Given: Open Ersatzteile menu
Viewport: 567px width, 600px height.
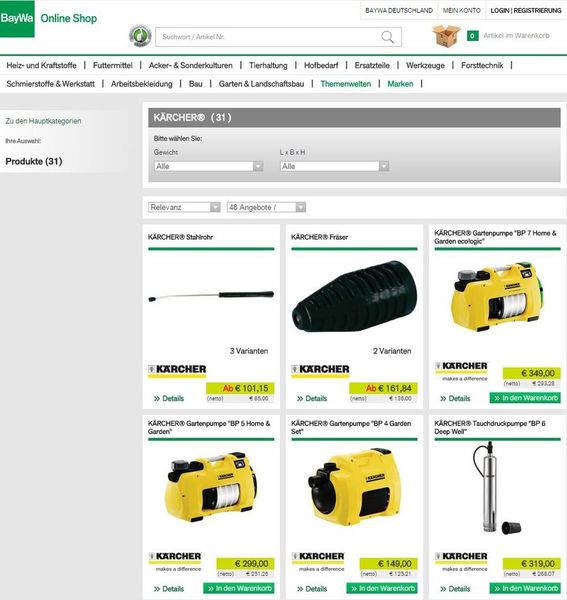Looking at the screenshot, I should (372, 65).
